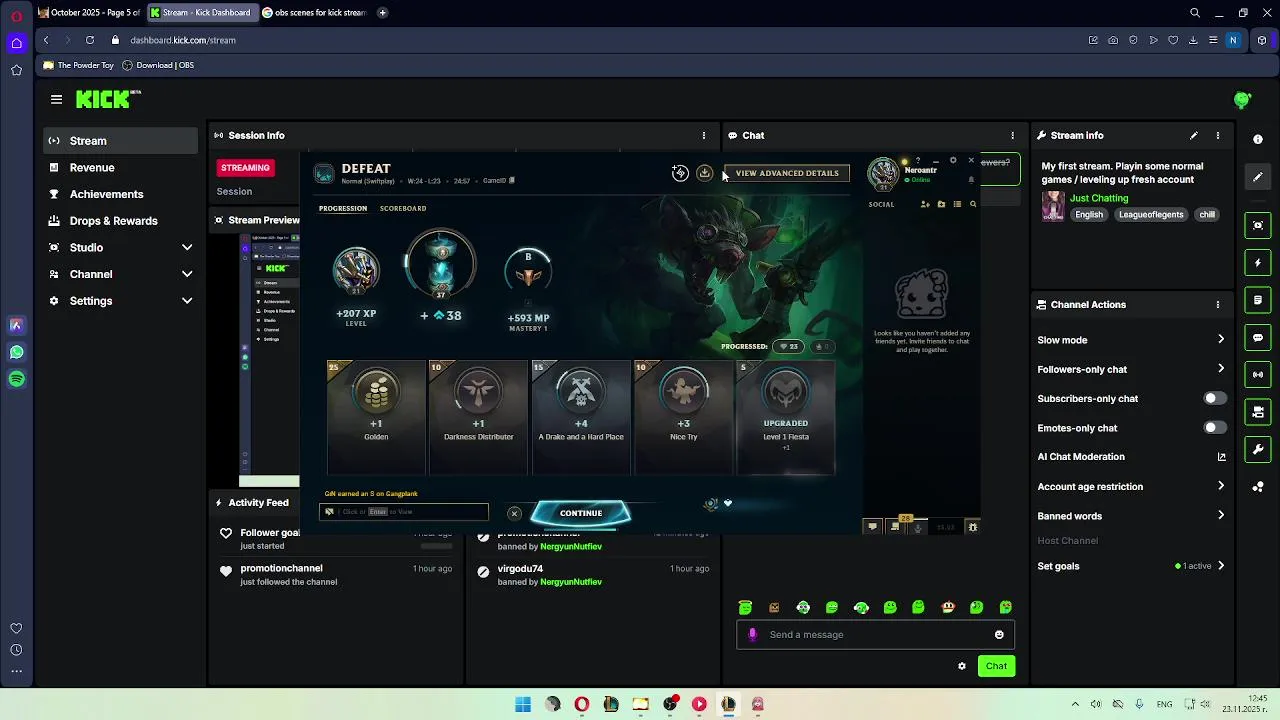Click the ENG language indicator
This screenshot has width=1280, height=720.
coord(1164,704)
